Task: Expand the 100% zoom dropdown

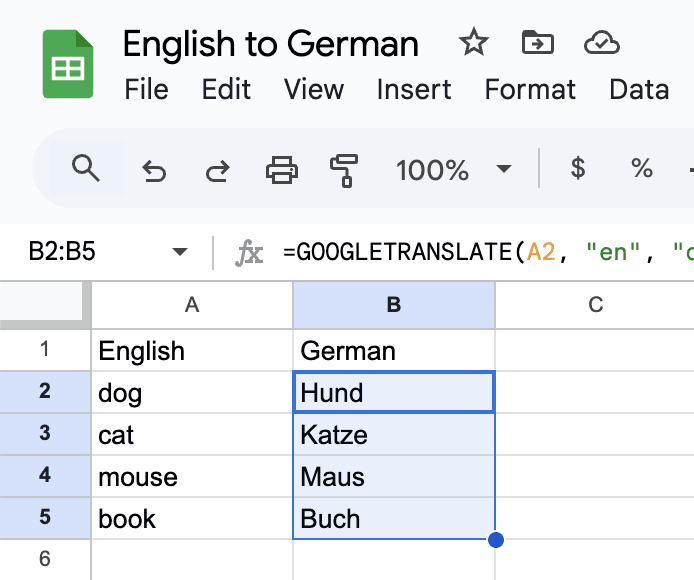Action: coord(504,170)
